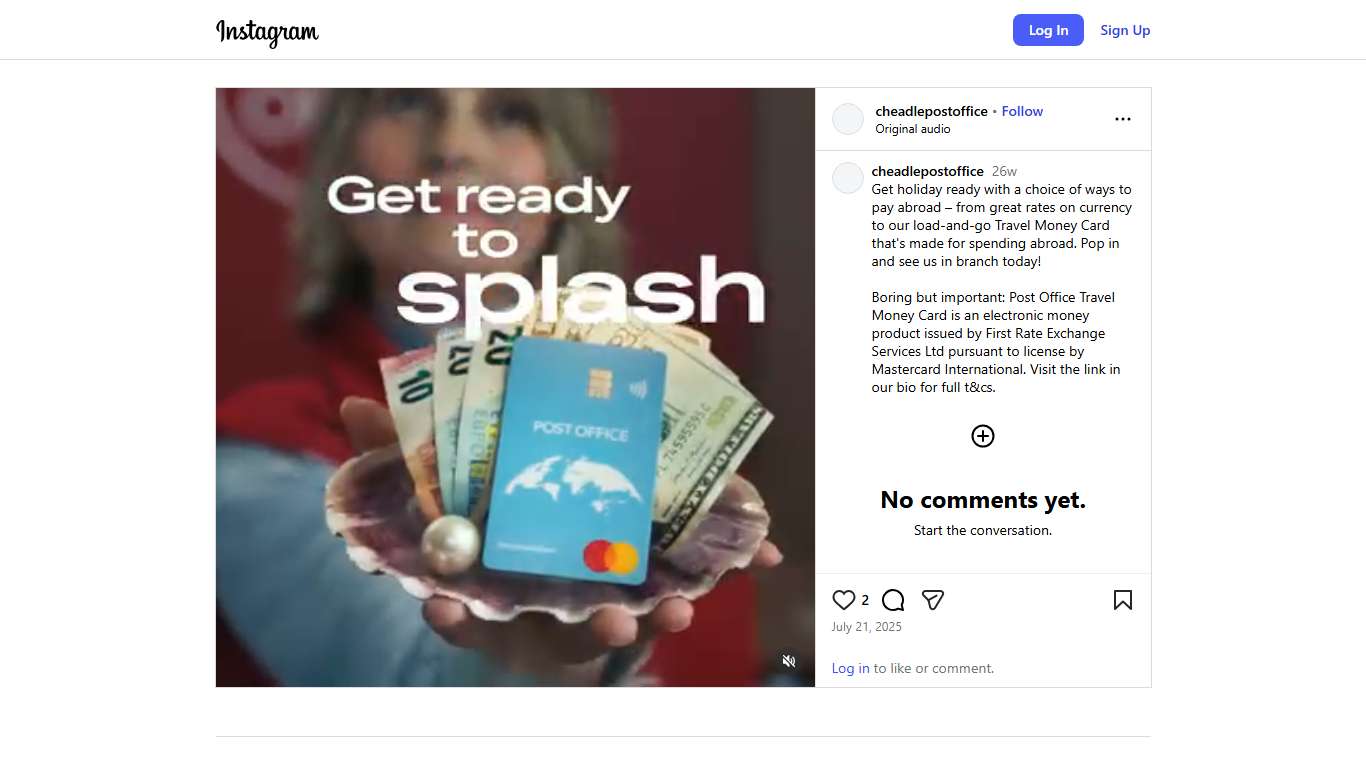Open the July 21, 2025 post date

tap(866, 627)
